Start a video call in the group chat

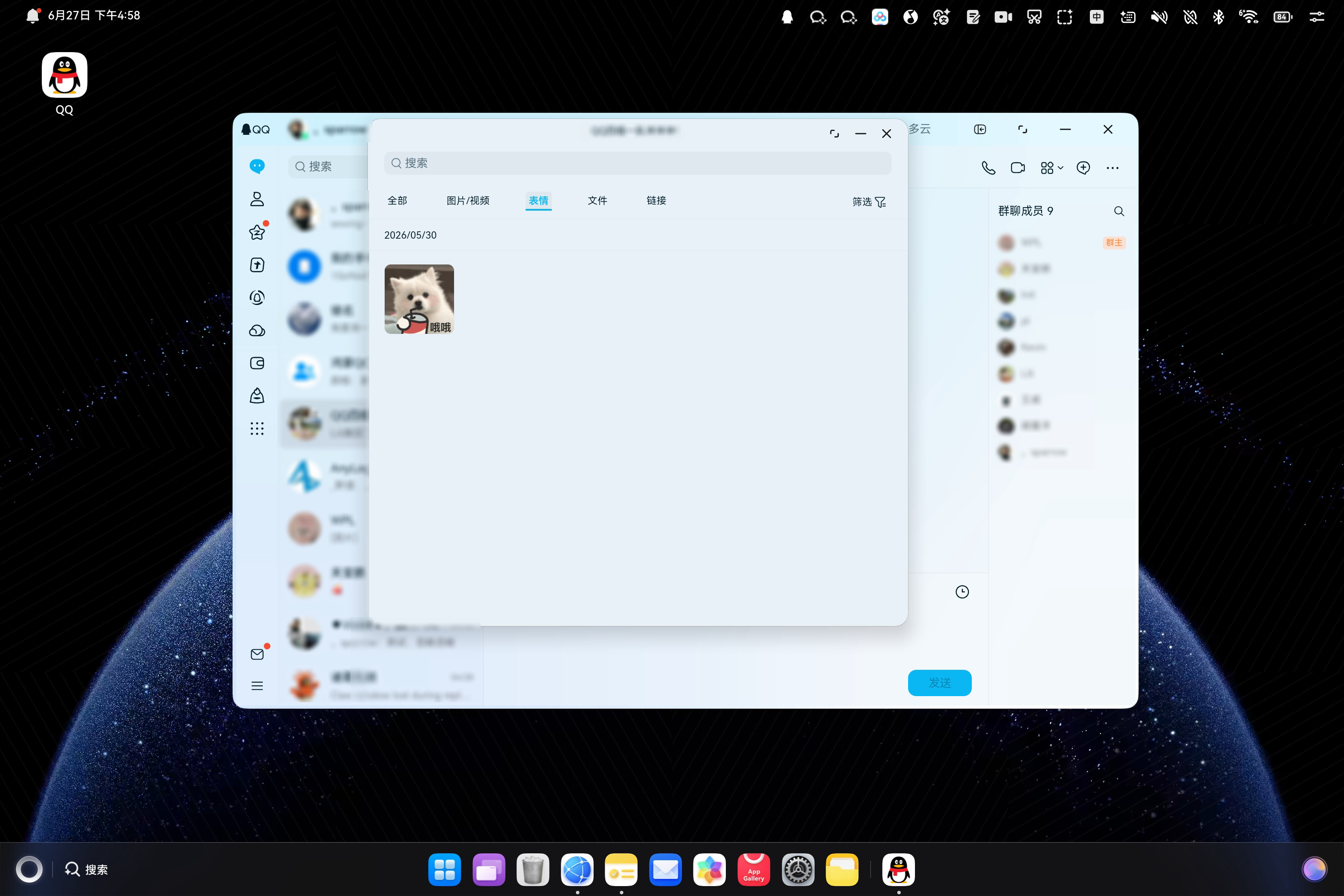click(x=1018, y=168)
